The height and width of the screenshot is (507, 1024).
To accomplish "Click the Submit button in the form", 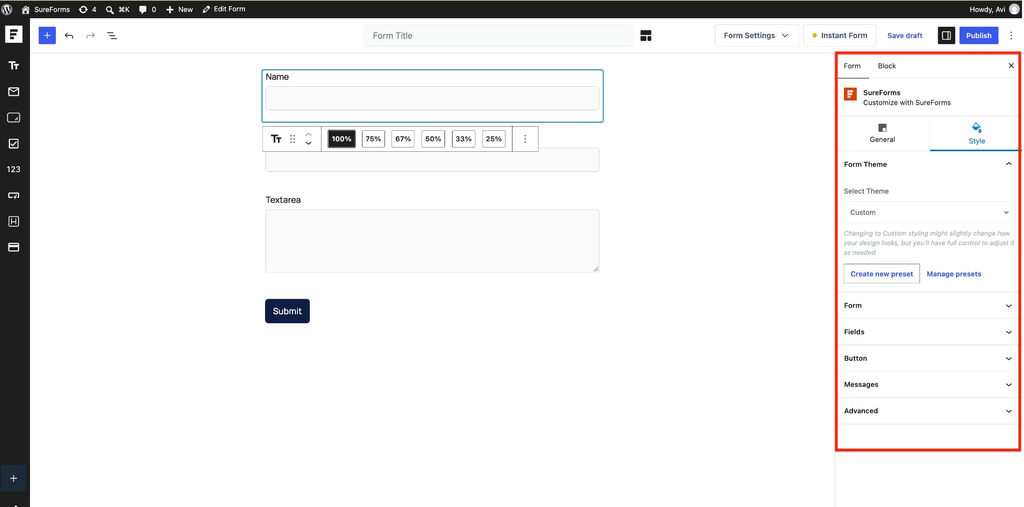I will pyautogui.click(x=287, y=311).
